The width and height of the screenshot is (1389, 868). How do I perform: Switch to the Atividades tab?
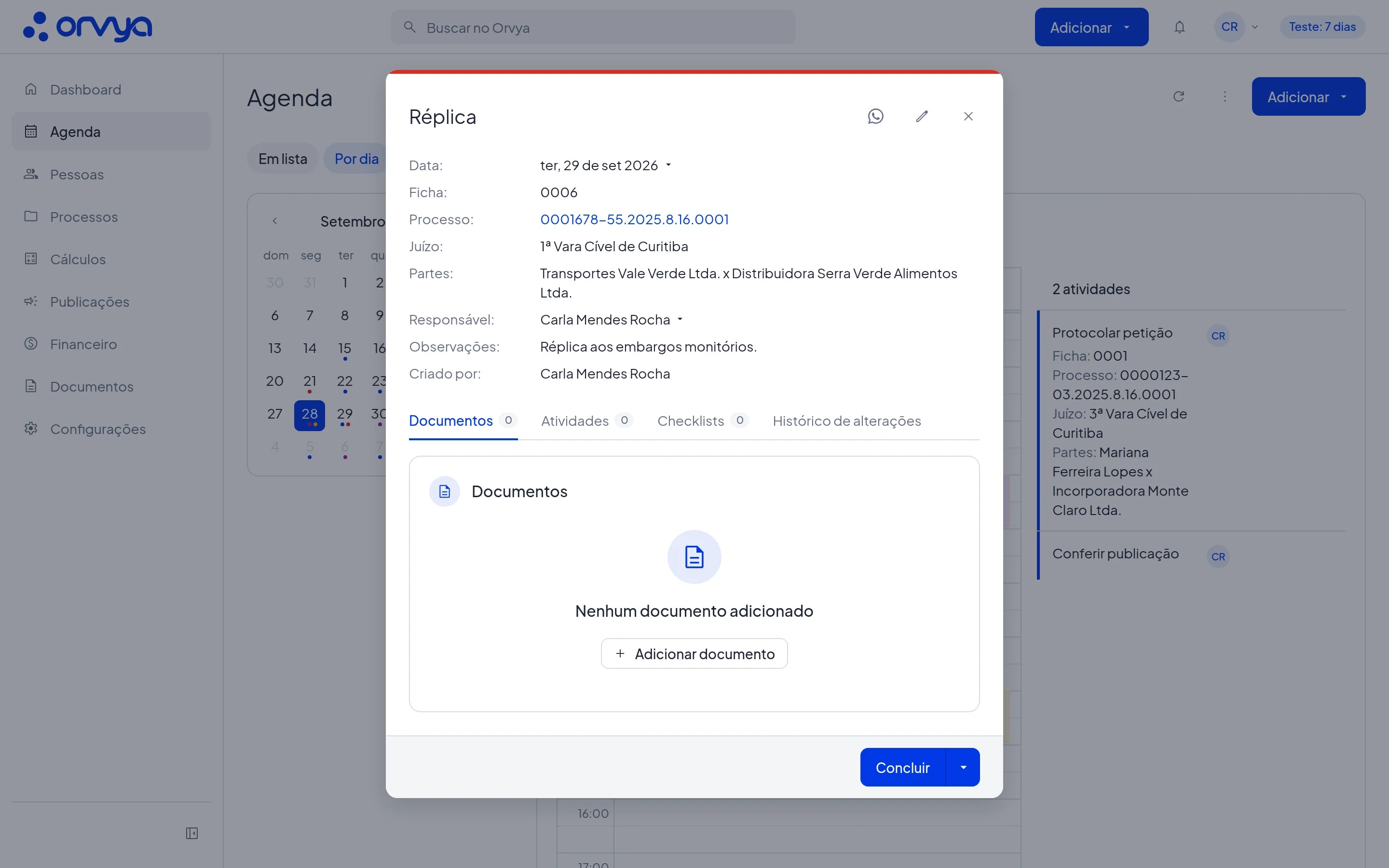point(587,421)
